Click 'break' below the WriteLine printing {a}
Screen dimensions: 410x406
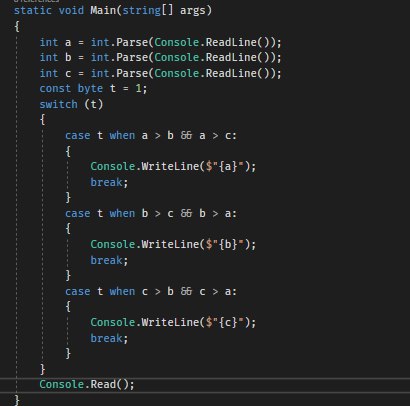click(x=106, y=182)
